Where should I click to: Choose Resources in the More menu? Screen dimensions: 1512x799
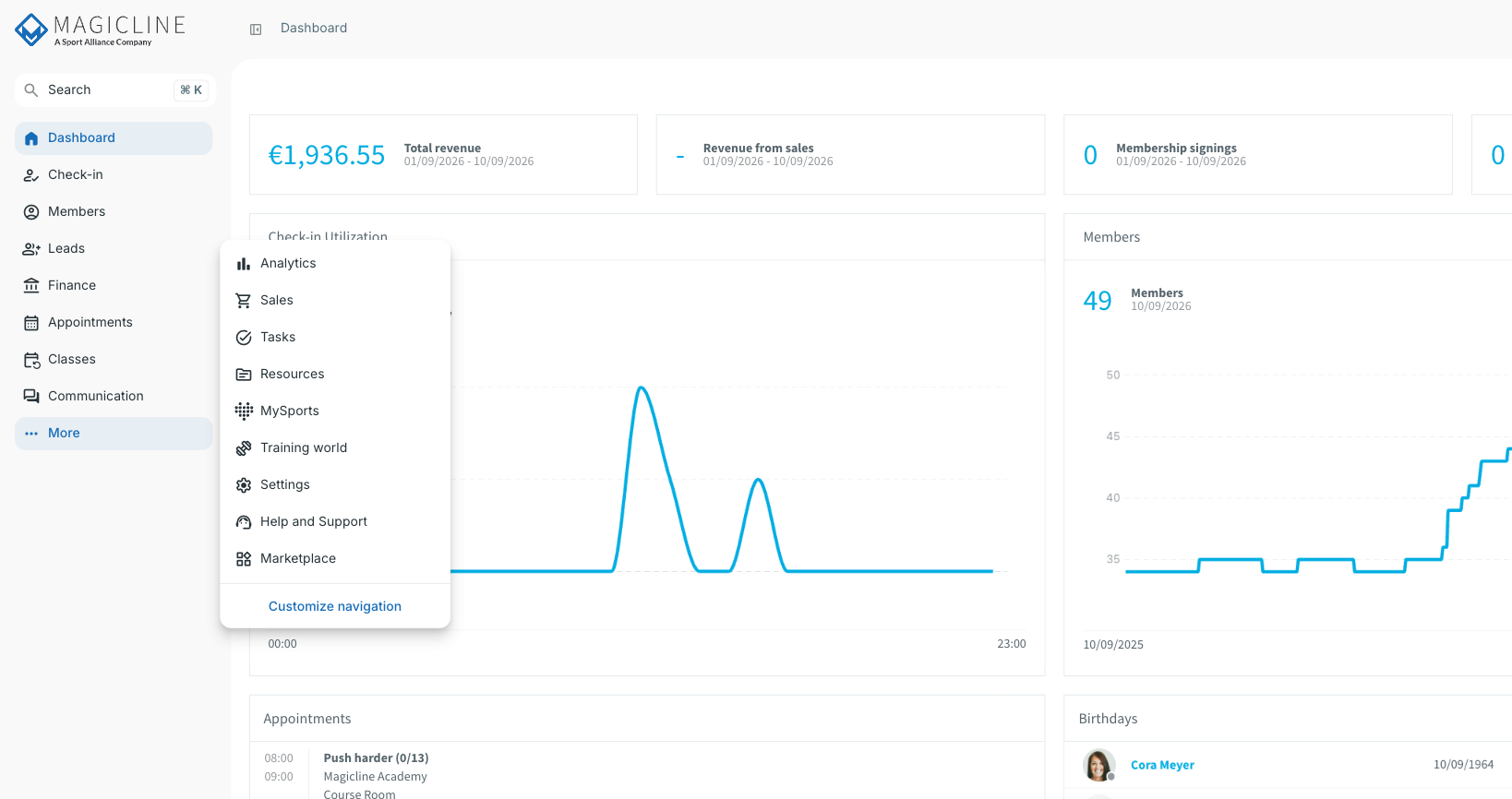[335, 375]
